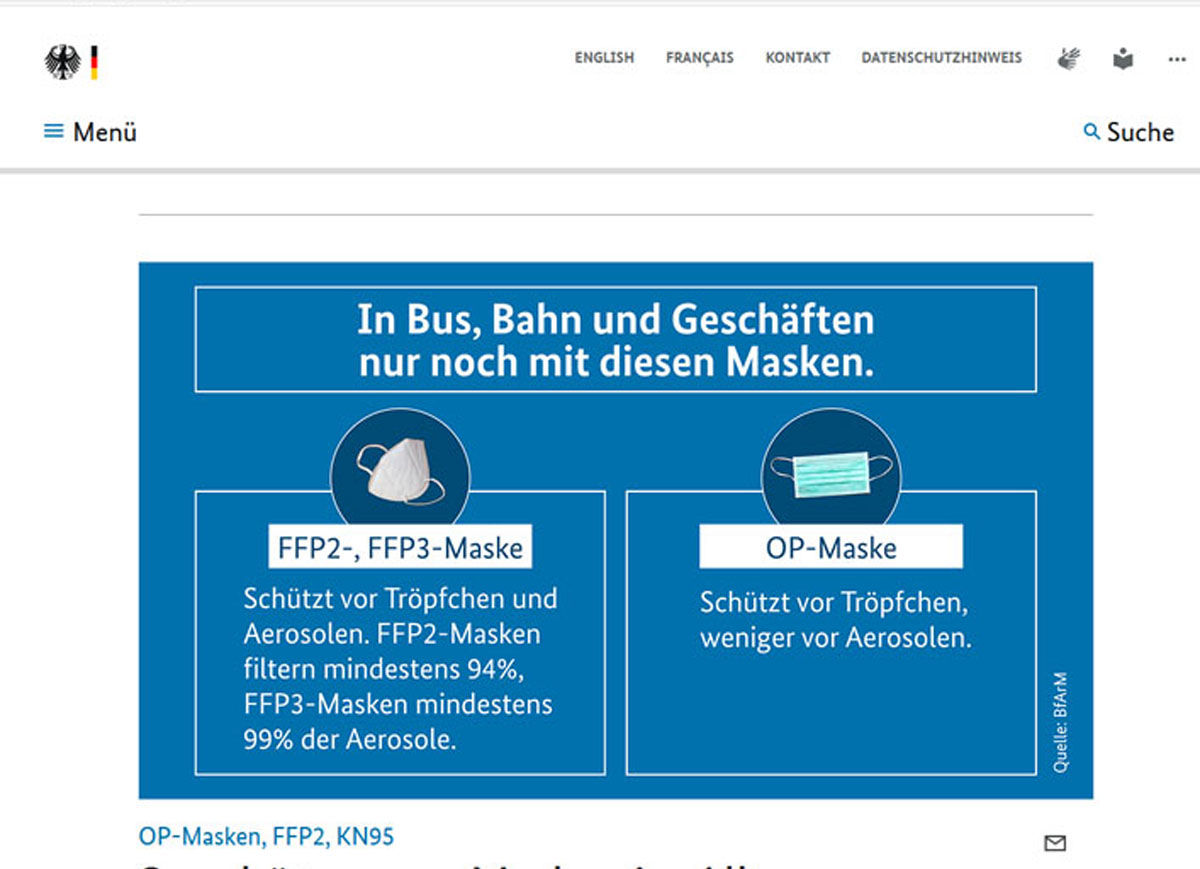Switch language to ENGLISH
Image resolution: width=1200 pixels, height=869 pixels.
604,58
